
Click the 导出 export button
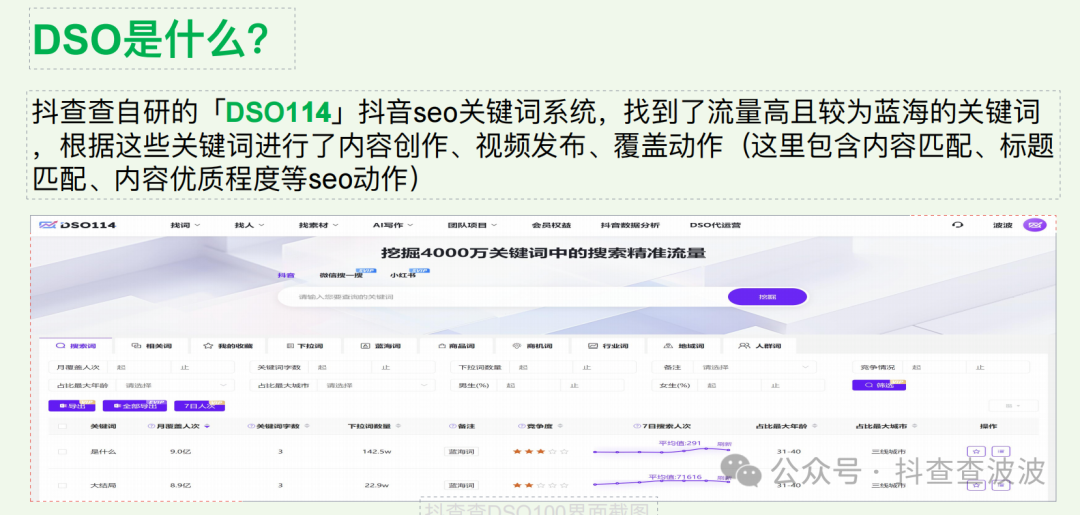(x=73, y=406)
